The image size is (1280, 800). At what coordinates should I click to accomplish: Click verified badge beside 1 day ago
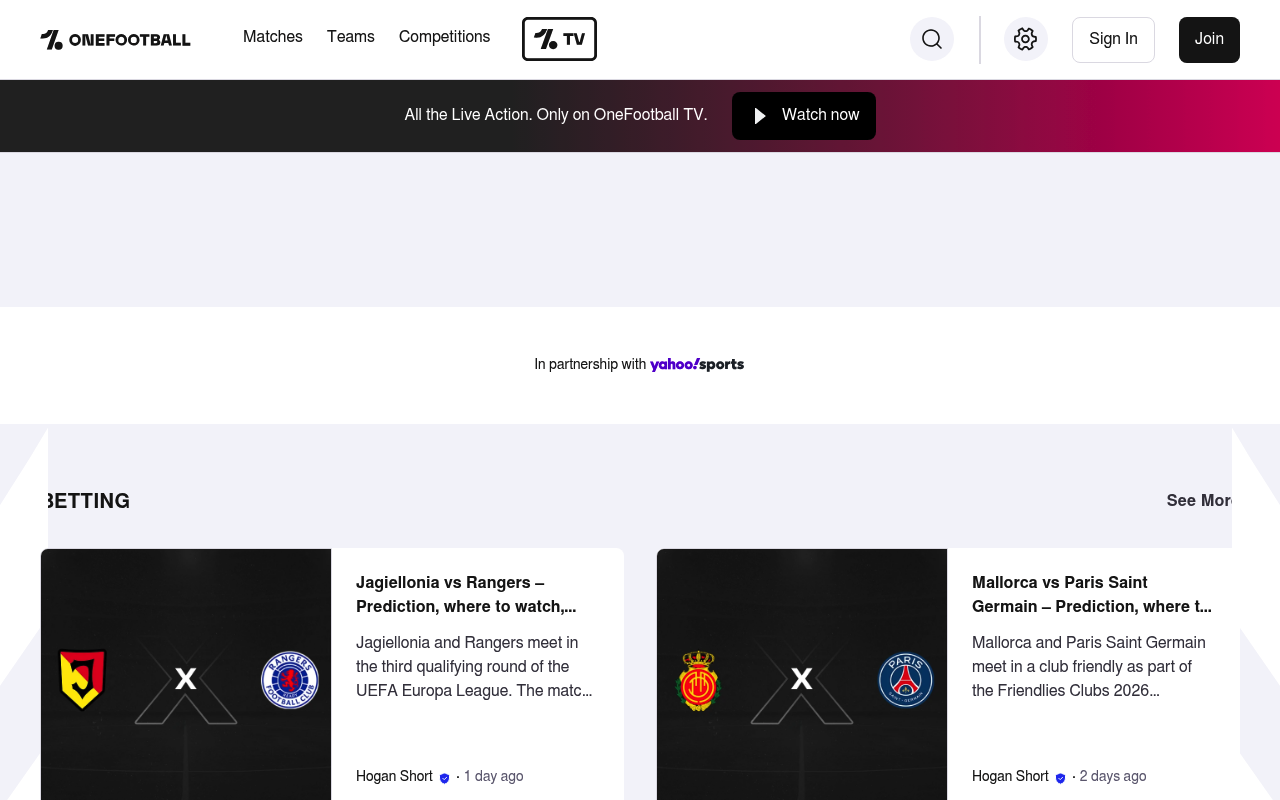click(445, 778)
